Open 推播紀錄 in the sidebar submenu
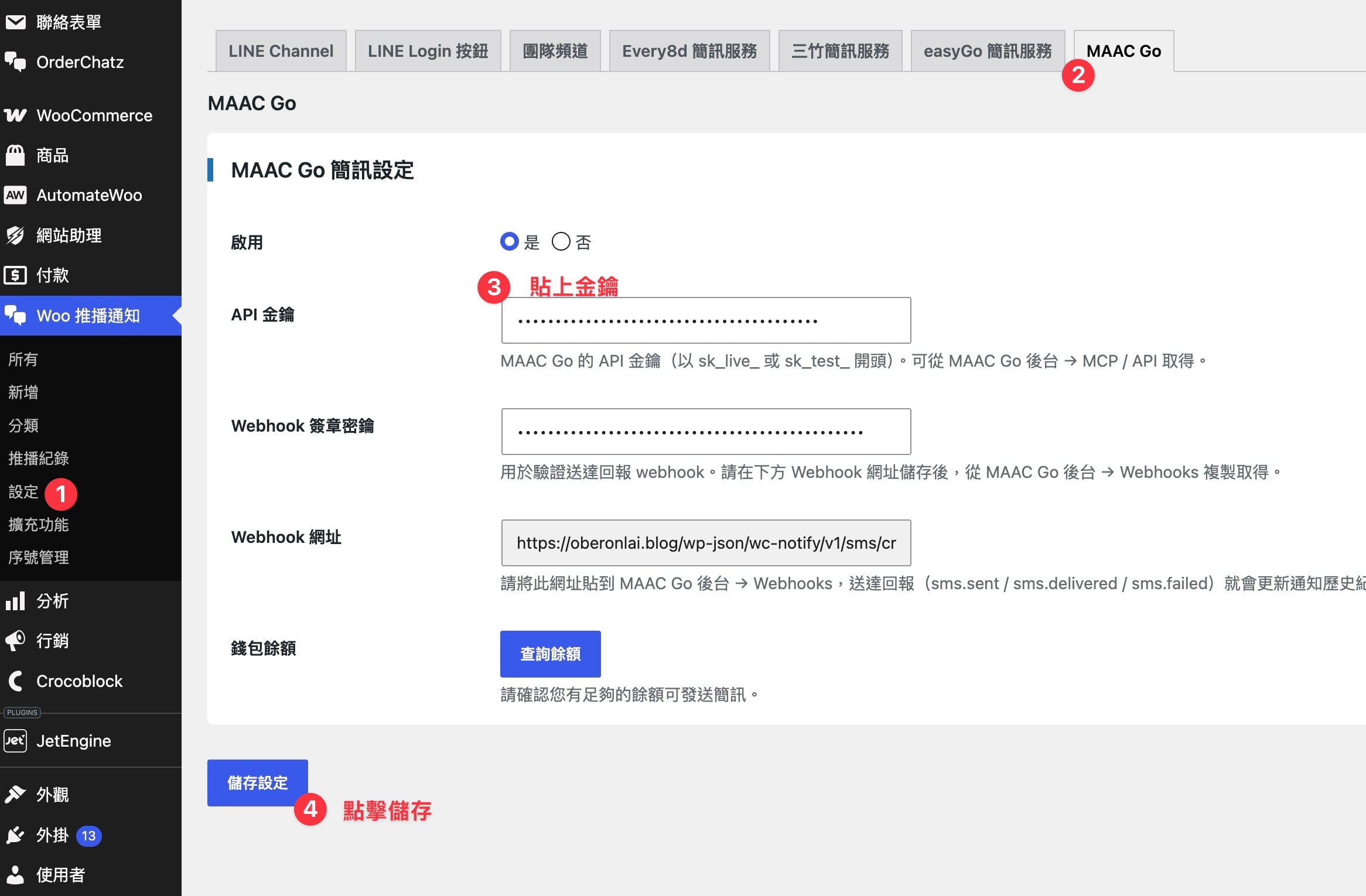 click(39, 458)
